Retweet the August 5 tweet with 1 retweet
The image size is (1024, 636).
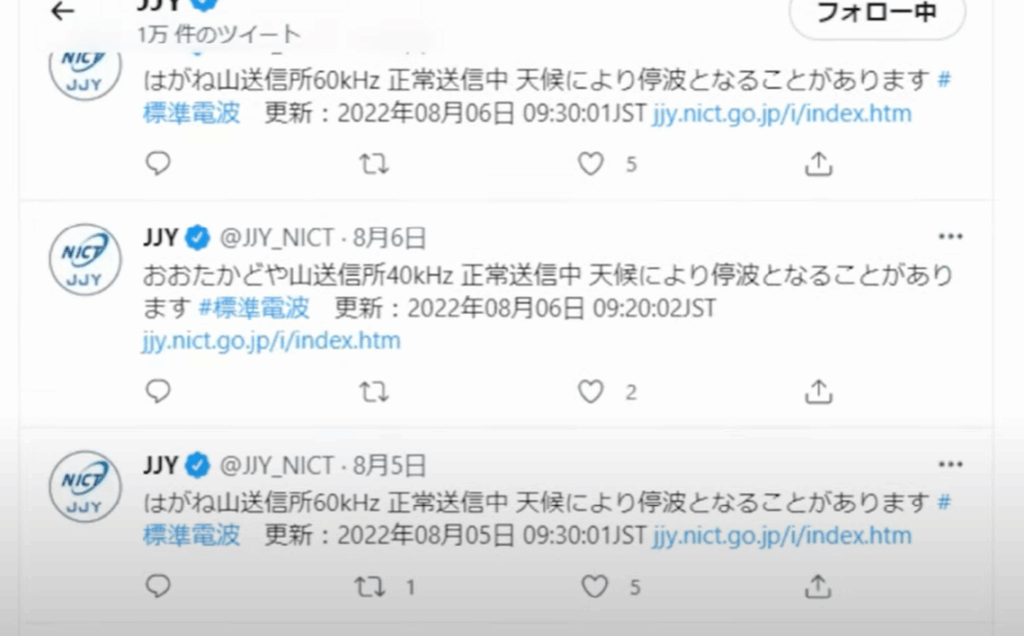370,586
